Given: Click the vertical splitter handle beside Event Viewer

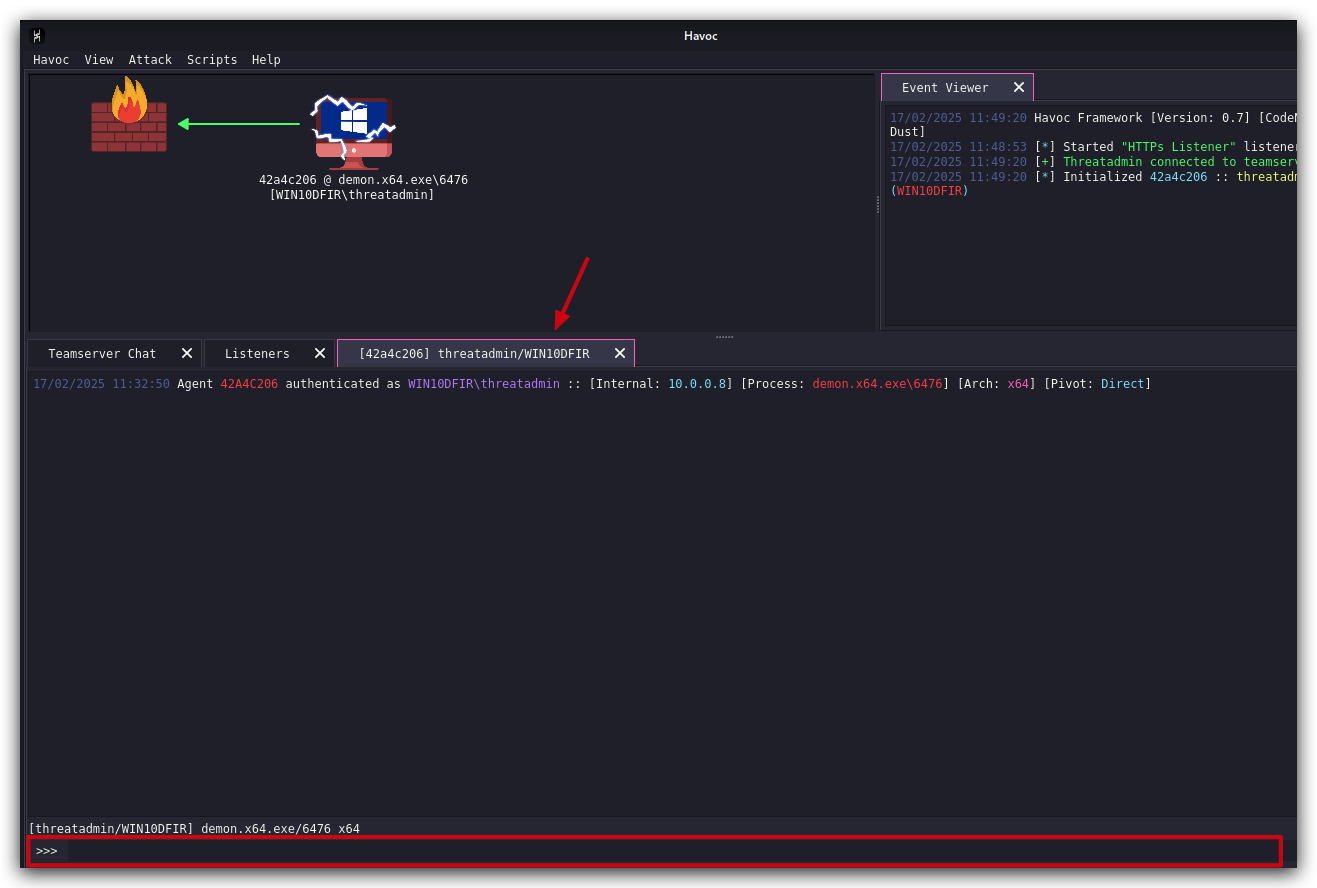Looking at the screenshot, I should [878, 204].
